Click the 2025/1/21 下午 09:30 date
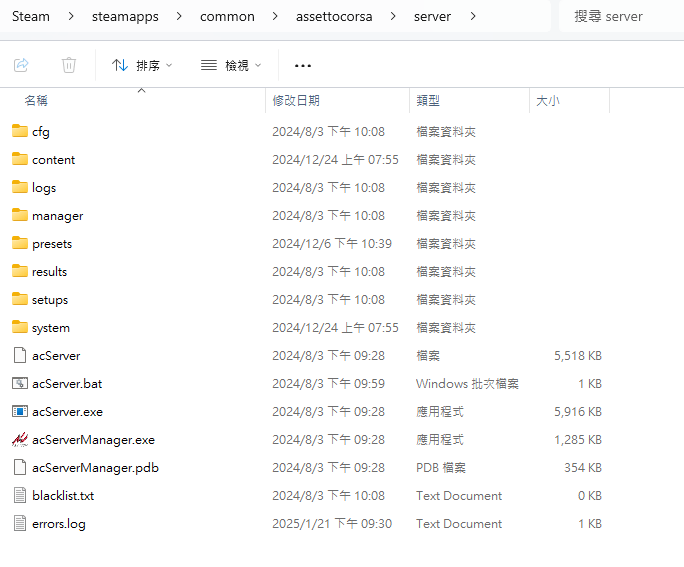Image resolution: width=684 pixels, height=567 pixels. pos(332,523)
